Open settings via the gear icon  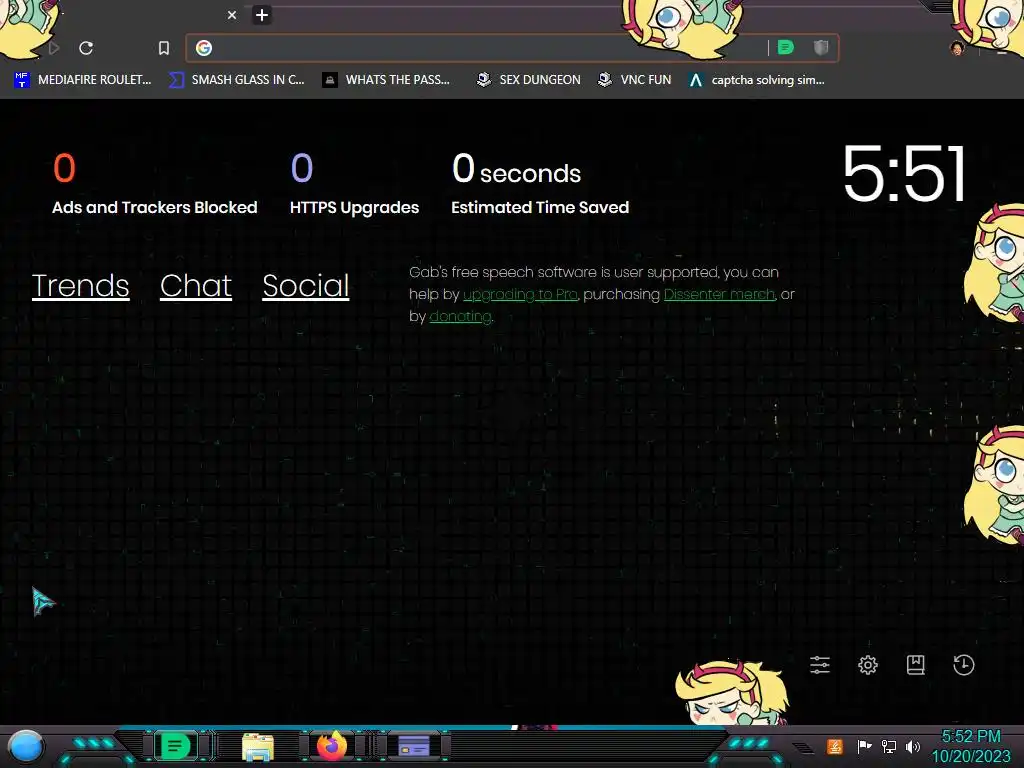click(867, 665)
